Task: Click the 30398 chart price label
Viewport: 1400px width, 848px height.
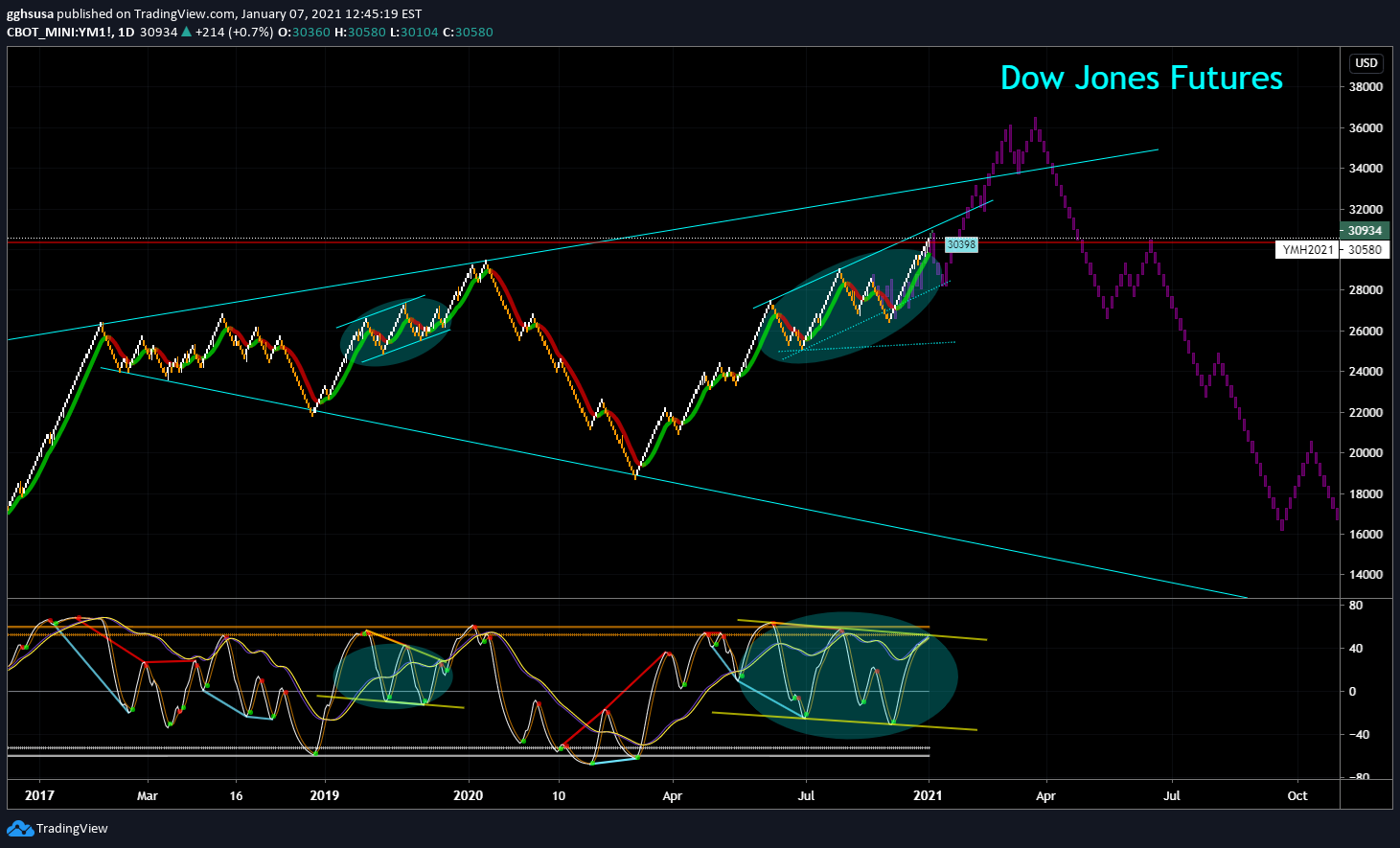Action: click(961, 244)
